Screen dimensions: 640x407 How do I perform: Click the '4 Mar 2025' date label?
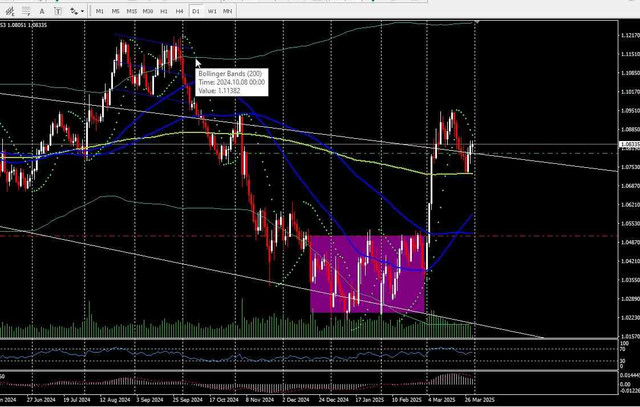pos(441,400)
